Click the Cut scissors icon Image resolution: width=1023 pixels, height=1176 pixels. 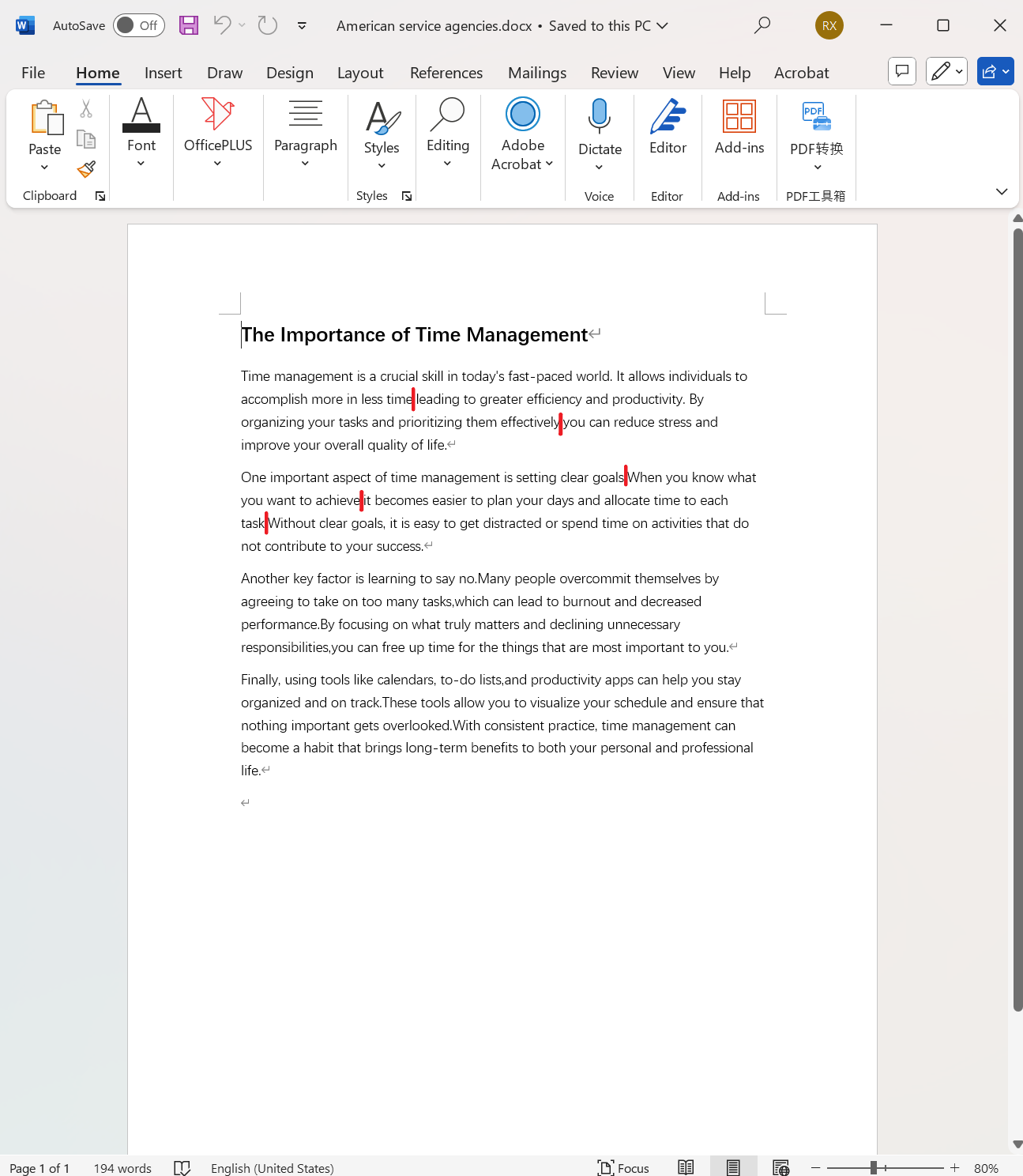click(86, 109)
